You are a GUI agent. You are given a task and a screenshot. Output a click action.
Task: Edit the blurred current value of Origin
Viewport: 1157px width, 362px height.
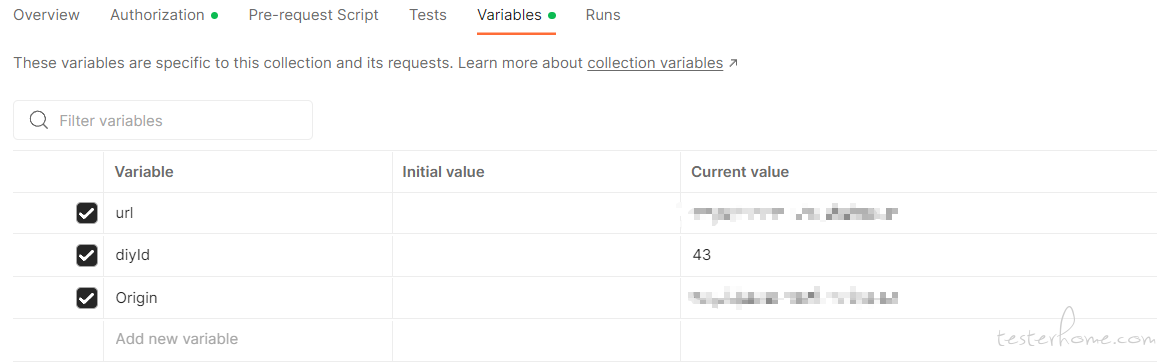[919, 298]
